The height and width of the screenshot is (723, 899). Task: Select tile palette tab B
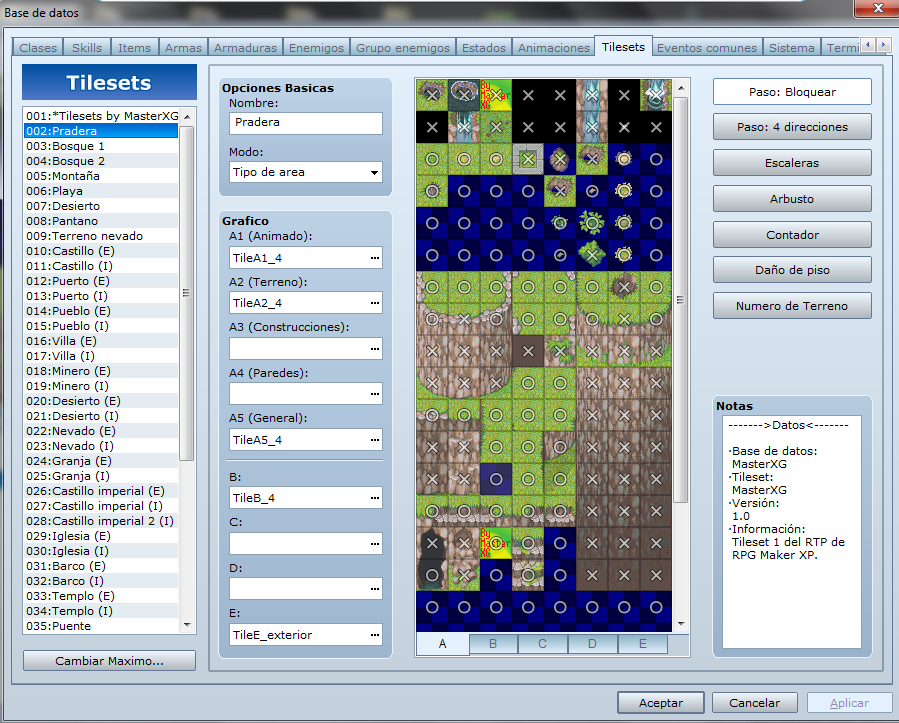[x=493, y=643]
